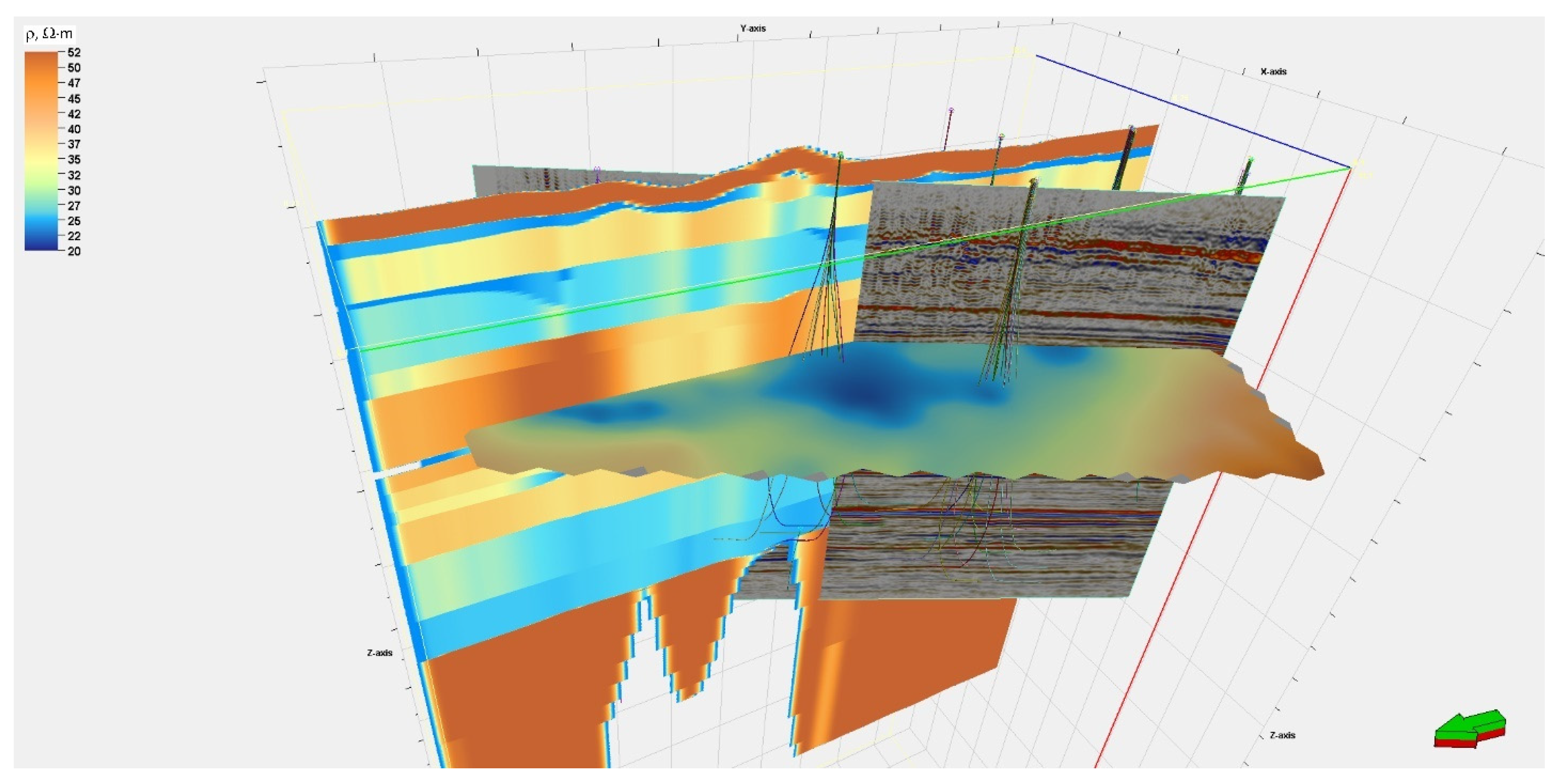Click the Y-axis label at top

point(753,29)
